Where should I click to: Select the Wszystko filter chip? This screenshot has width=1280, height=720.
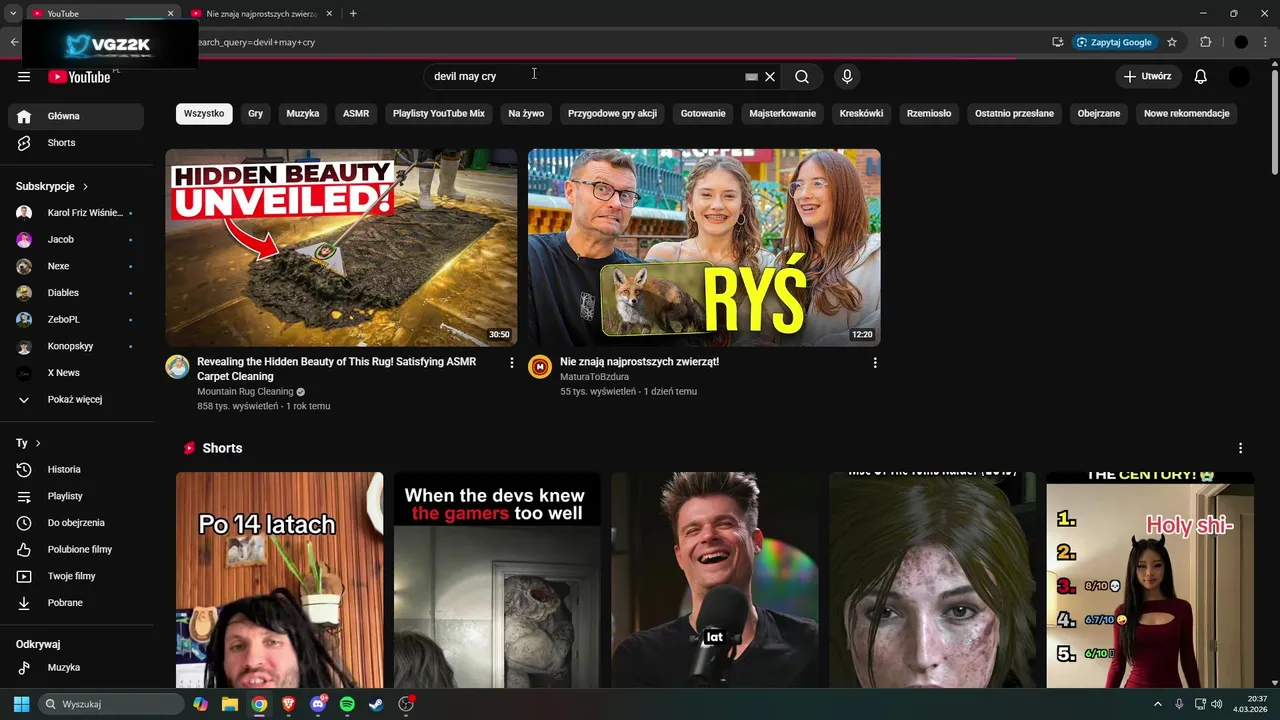(204, 113)
